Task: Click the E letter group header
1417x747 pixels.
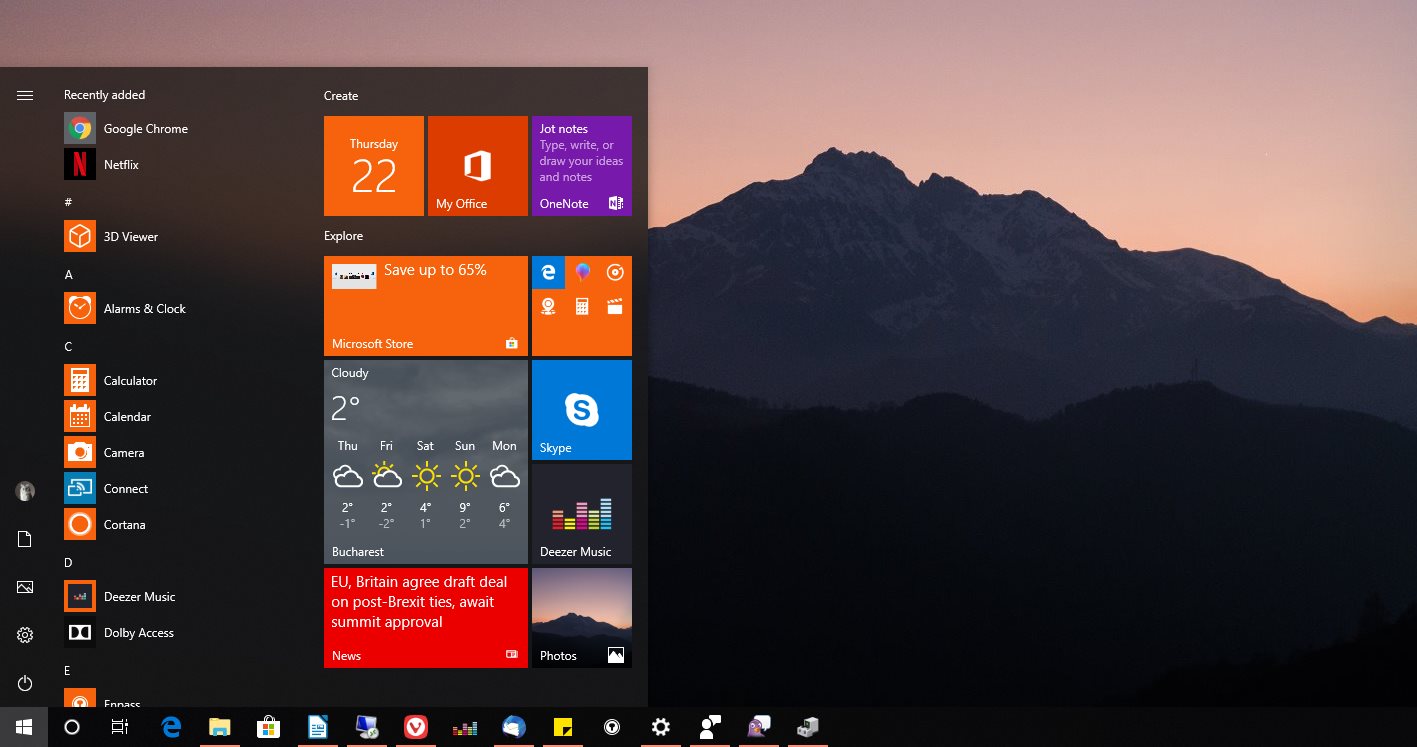Action: (68, 670)
